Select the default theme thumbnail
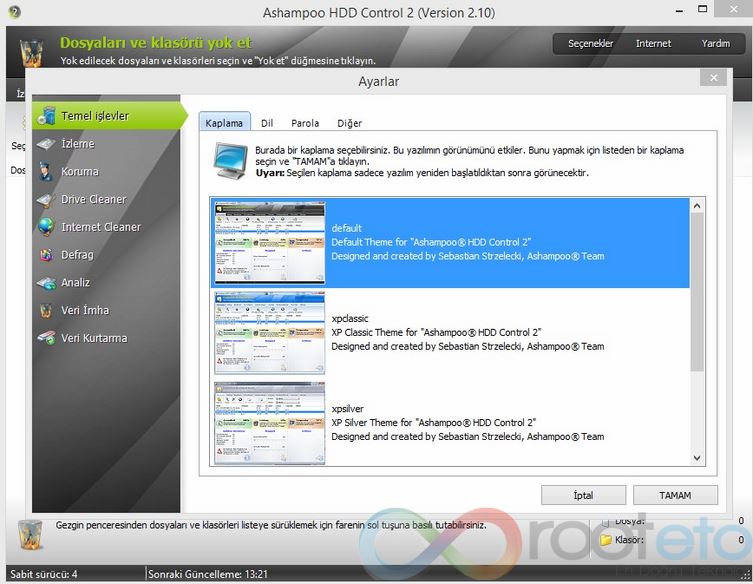Image resolution: width=753 pixels, height=584 pixels. coord(269,243)
